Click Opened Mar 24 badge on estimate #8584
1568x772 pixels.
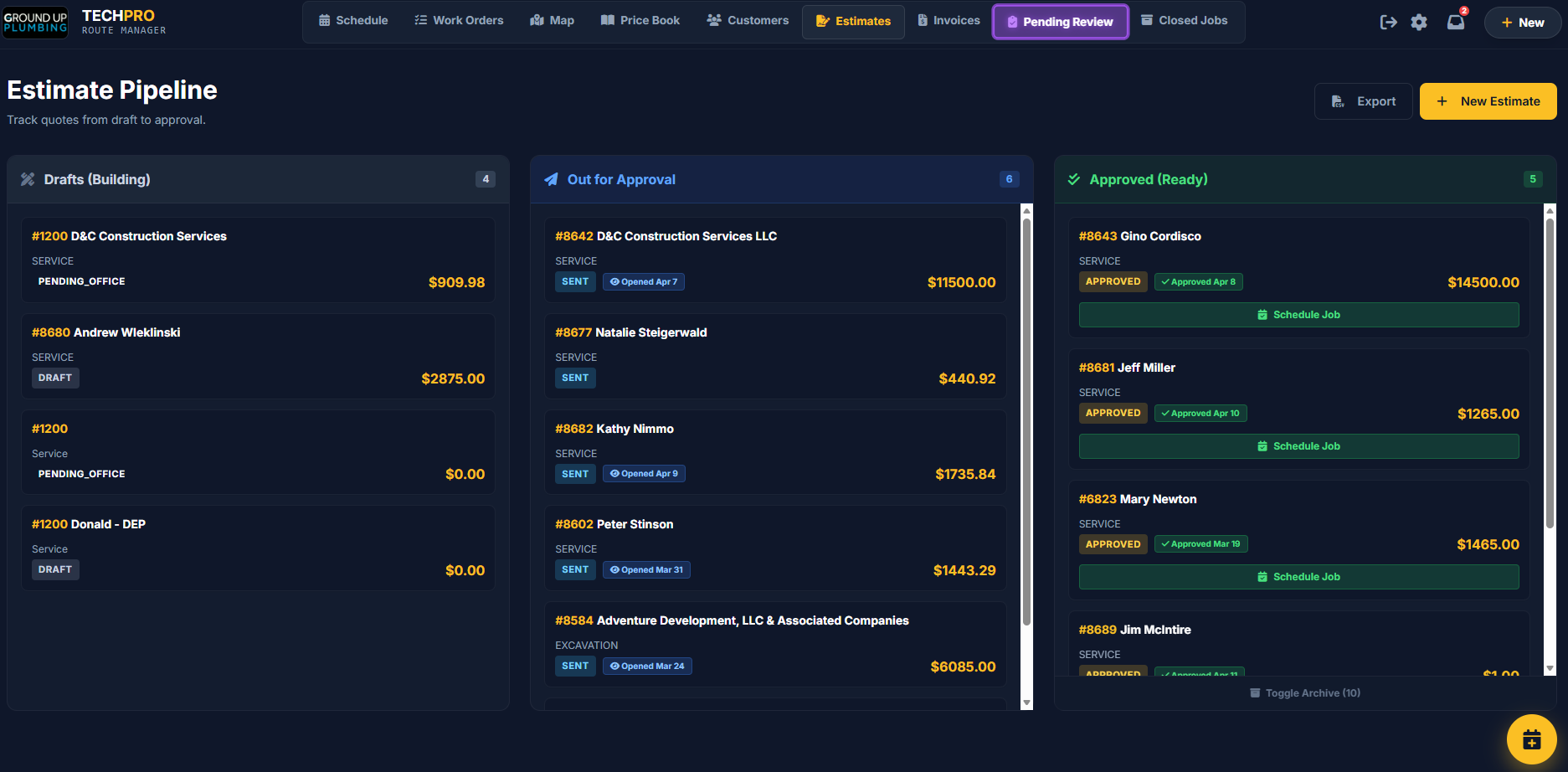click(647, 666)
